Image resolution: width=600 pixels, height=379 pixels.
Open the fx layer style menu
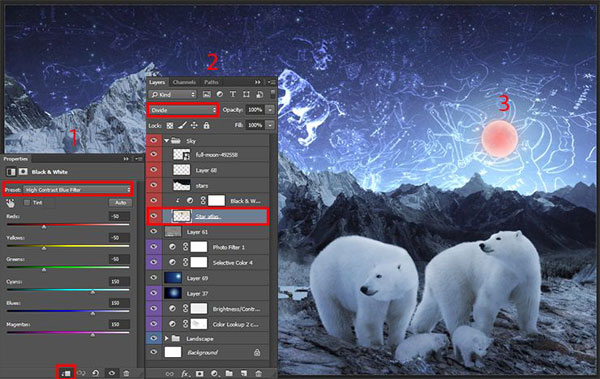(x=185, y=374)
